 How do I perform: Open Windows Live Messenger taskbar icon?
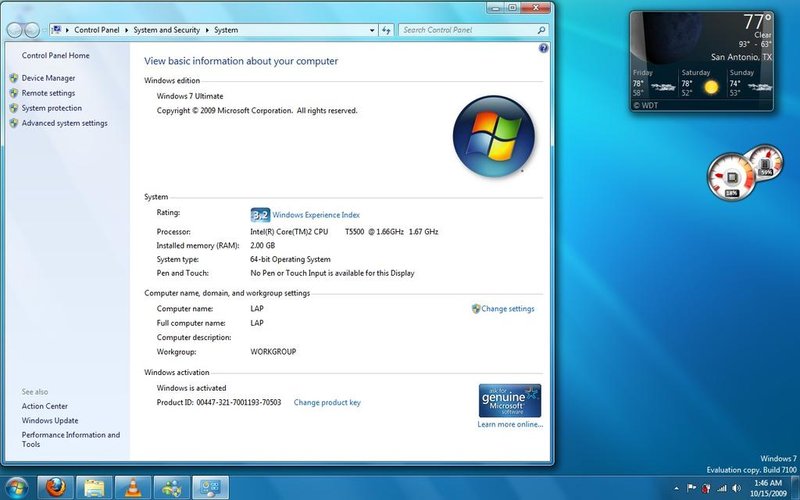(172, 488)
